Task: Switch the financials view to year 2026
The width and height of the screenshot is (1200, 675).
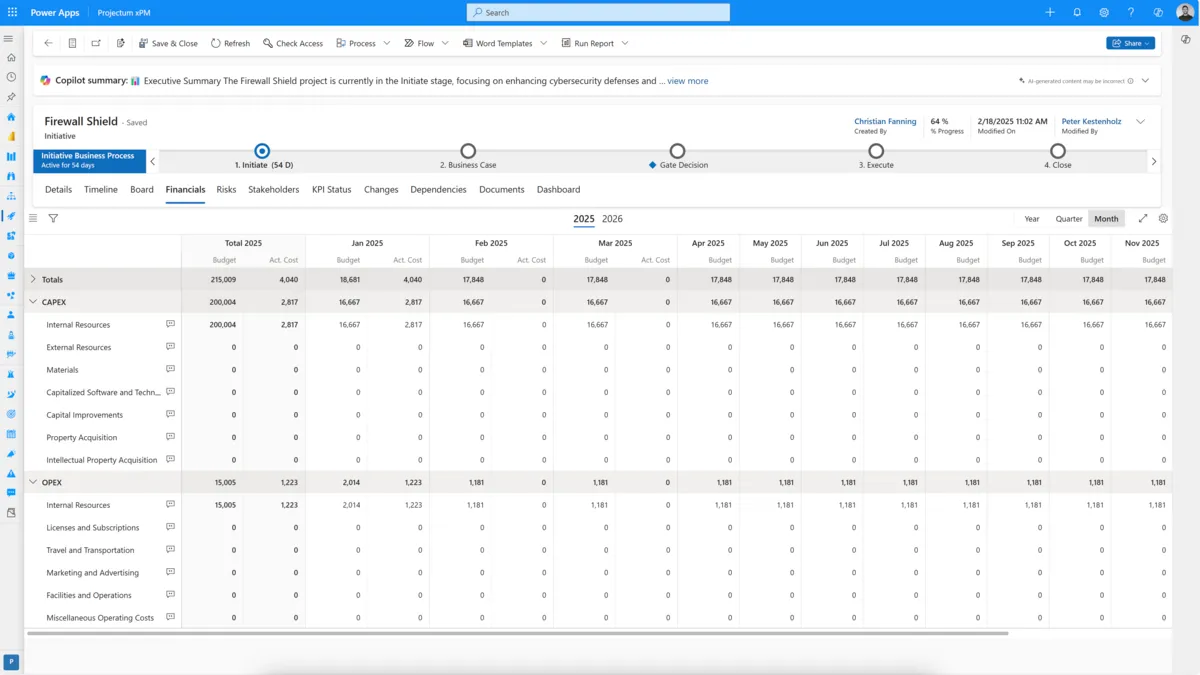Action: point(612,219)
